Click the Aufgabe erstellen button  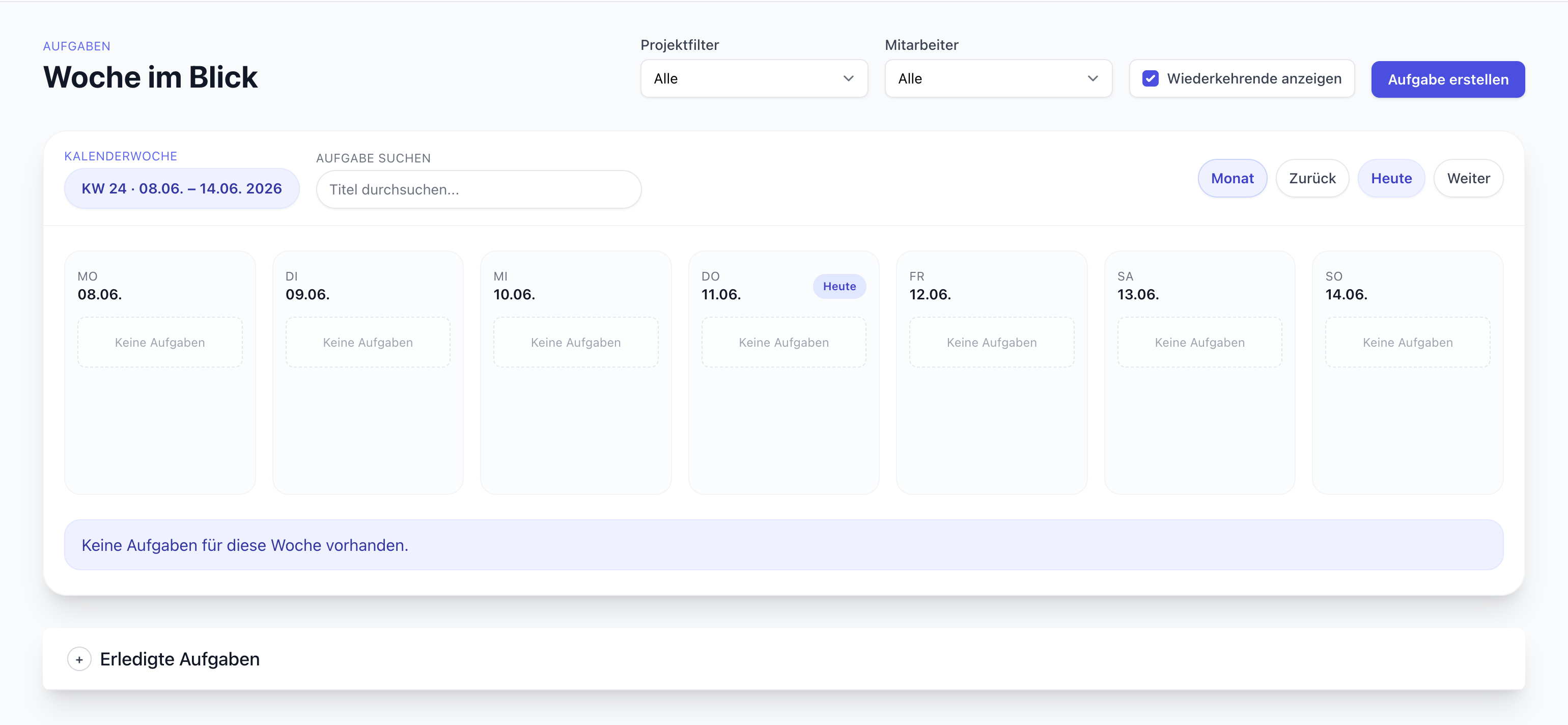coord(1447,79)
